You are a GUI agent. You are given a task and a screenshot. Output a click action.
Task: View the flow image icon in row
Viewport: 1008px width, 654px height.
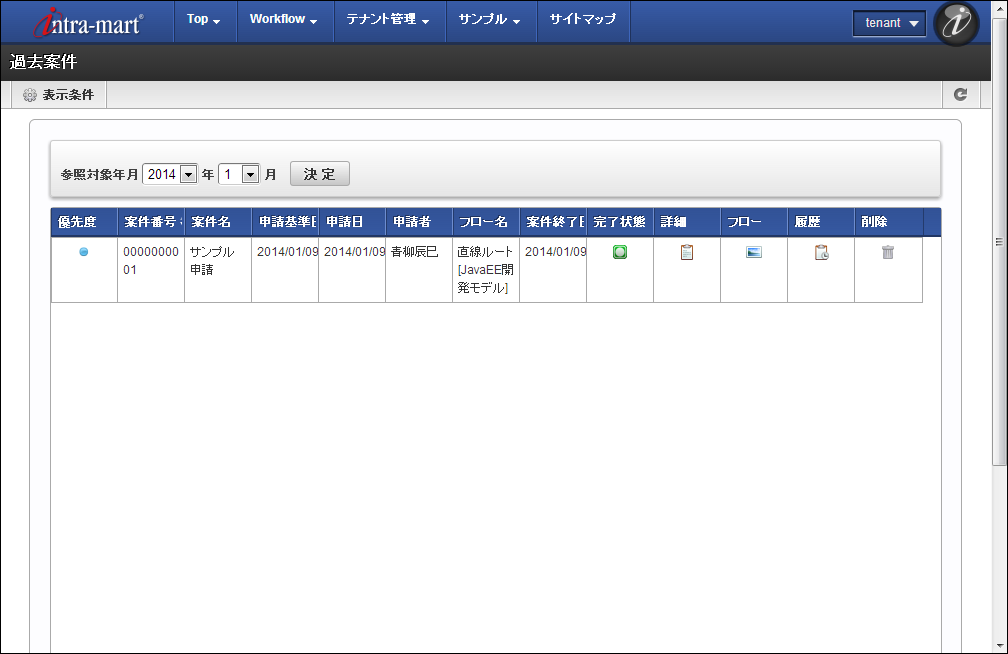(x=754, y=252)
